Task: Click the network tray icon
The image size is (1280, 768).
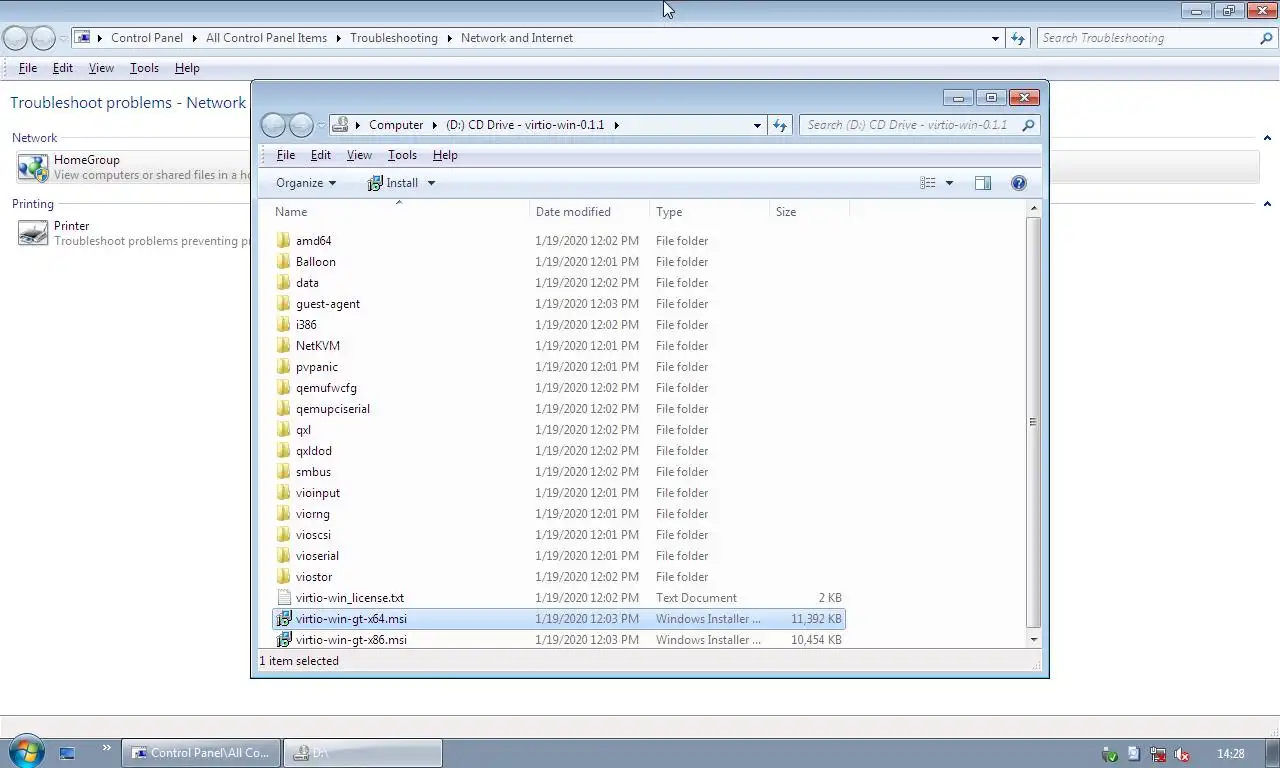Action: (1157, 754)
